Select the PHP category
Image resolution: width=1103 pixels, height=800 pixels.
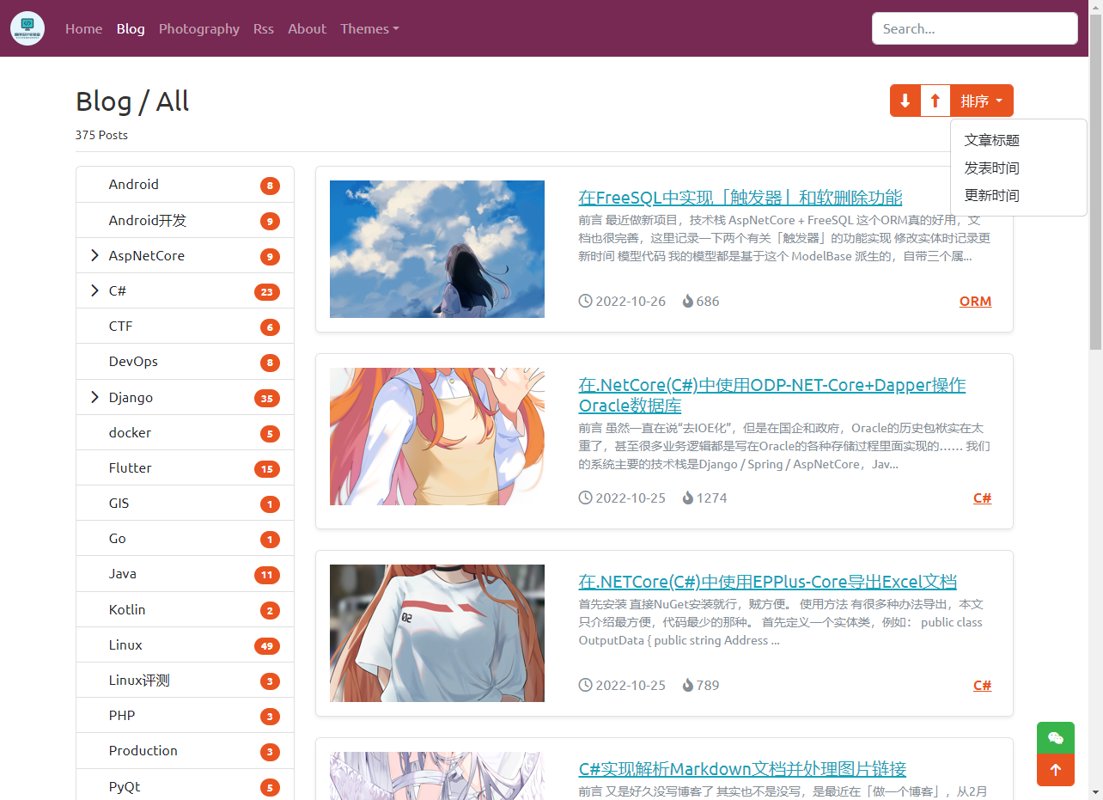(185, 716)
